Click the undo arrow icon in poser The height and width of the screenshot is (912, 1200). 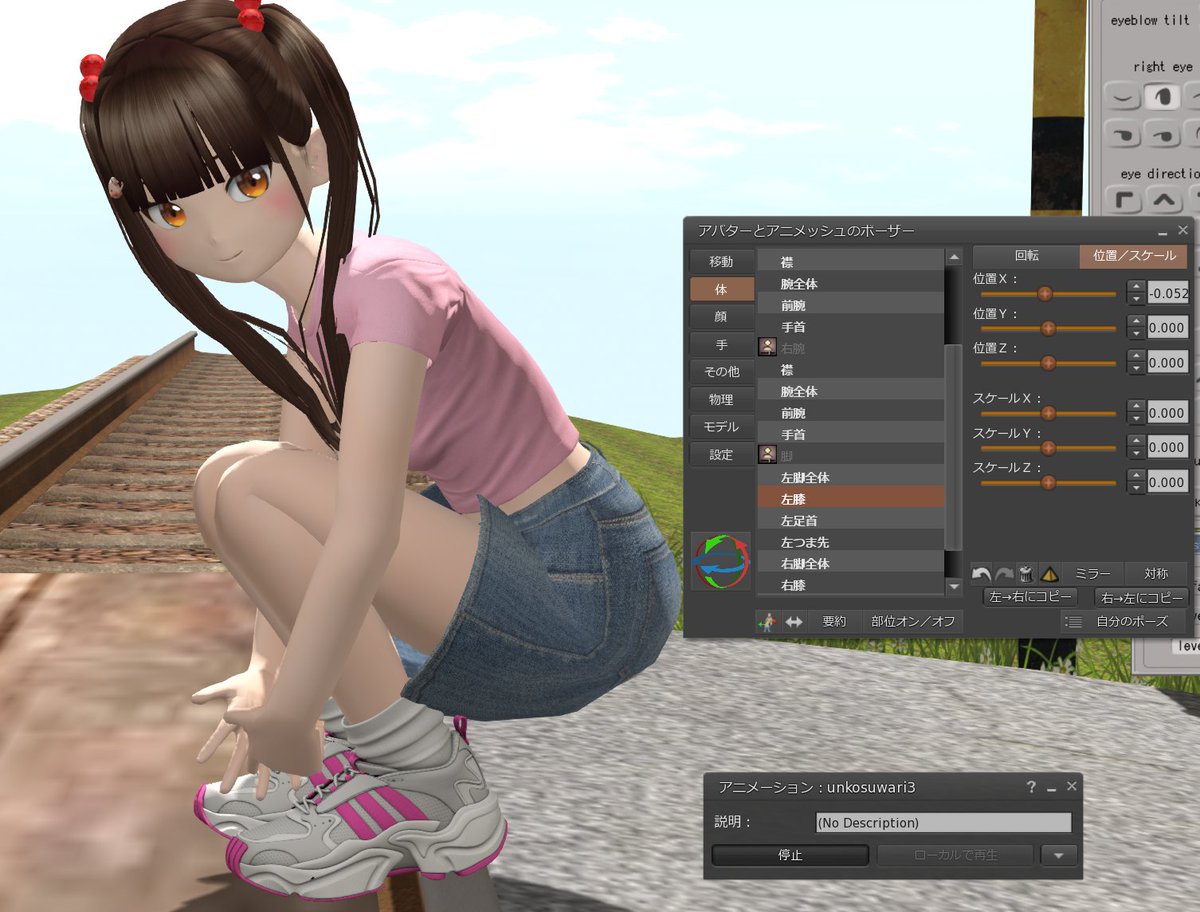tap(981, 574)
